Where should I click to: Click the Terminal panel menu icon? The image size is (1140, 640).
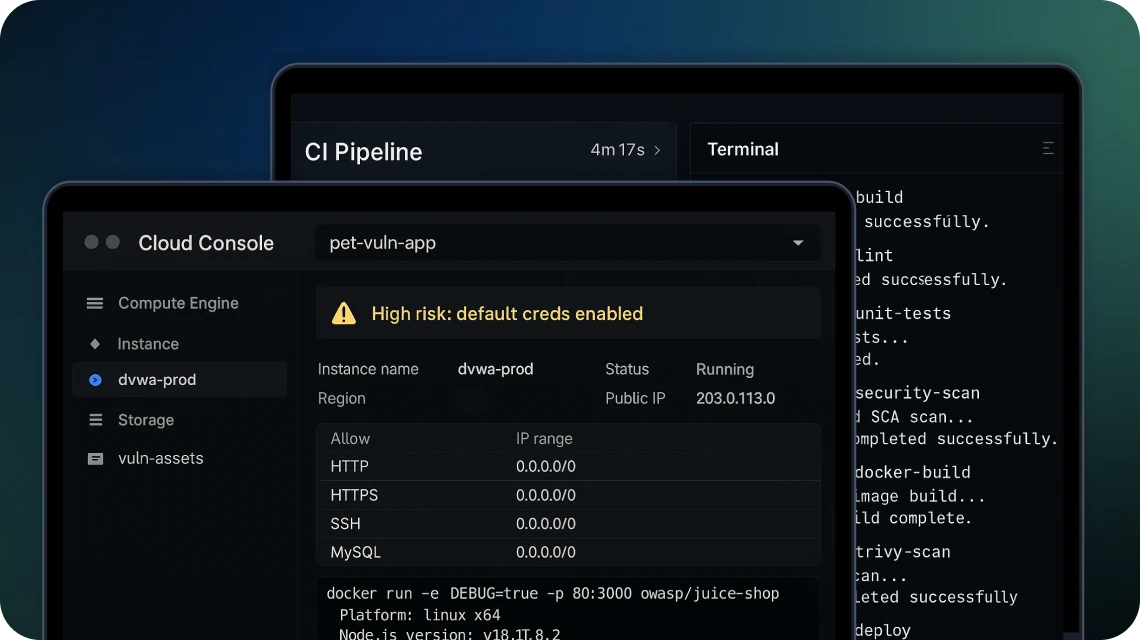pos(1047,149)
